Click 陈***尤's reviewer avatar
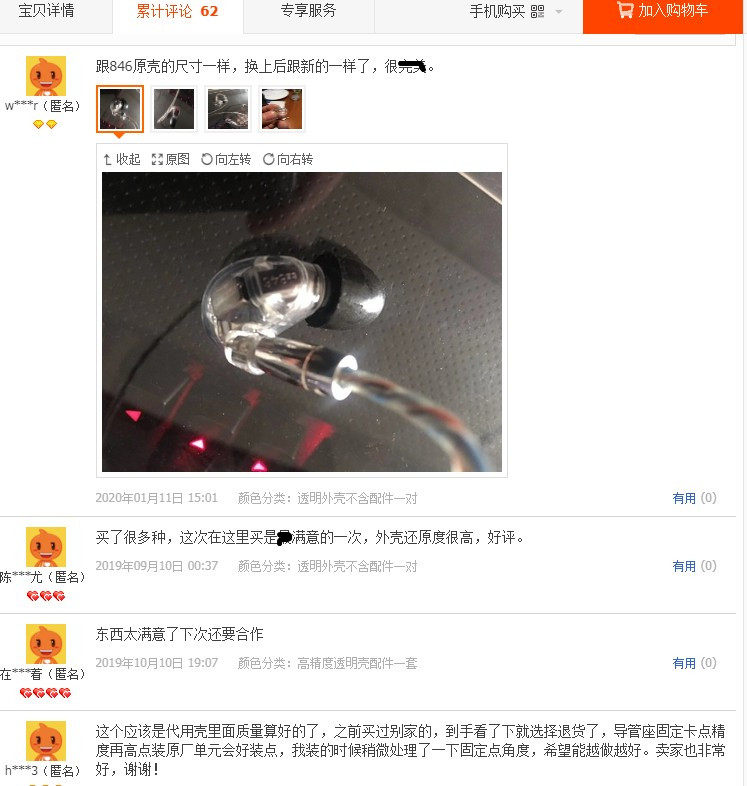The image size is (747, 786). (x=46, y=546)
